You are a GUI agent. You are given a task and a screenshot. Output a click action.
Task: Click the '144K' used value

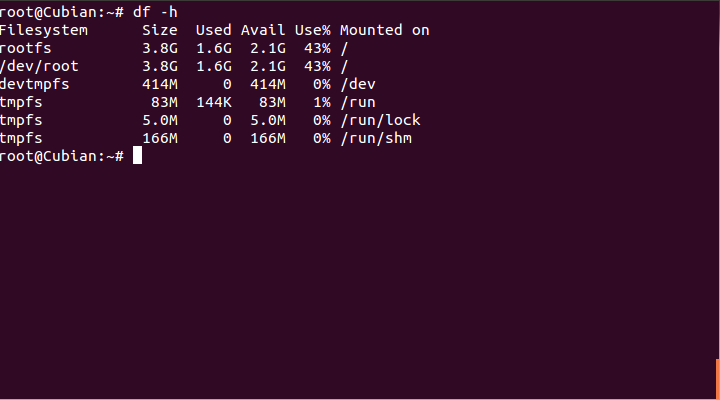[214, 102]
